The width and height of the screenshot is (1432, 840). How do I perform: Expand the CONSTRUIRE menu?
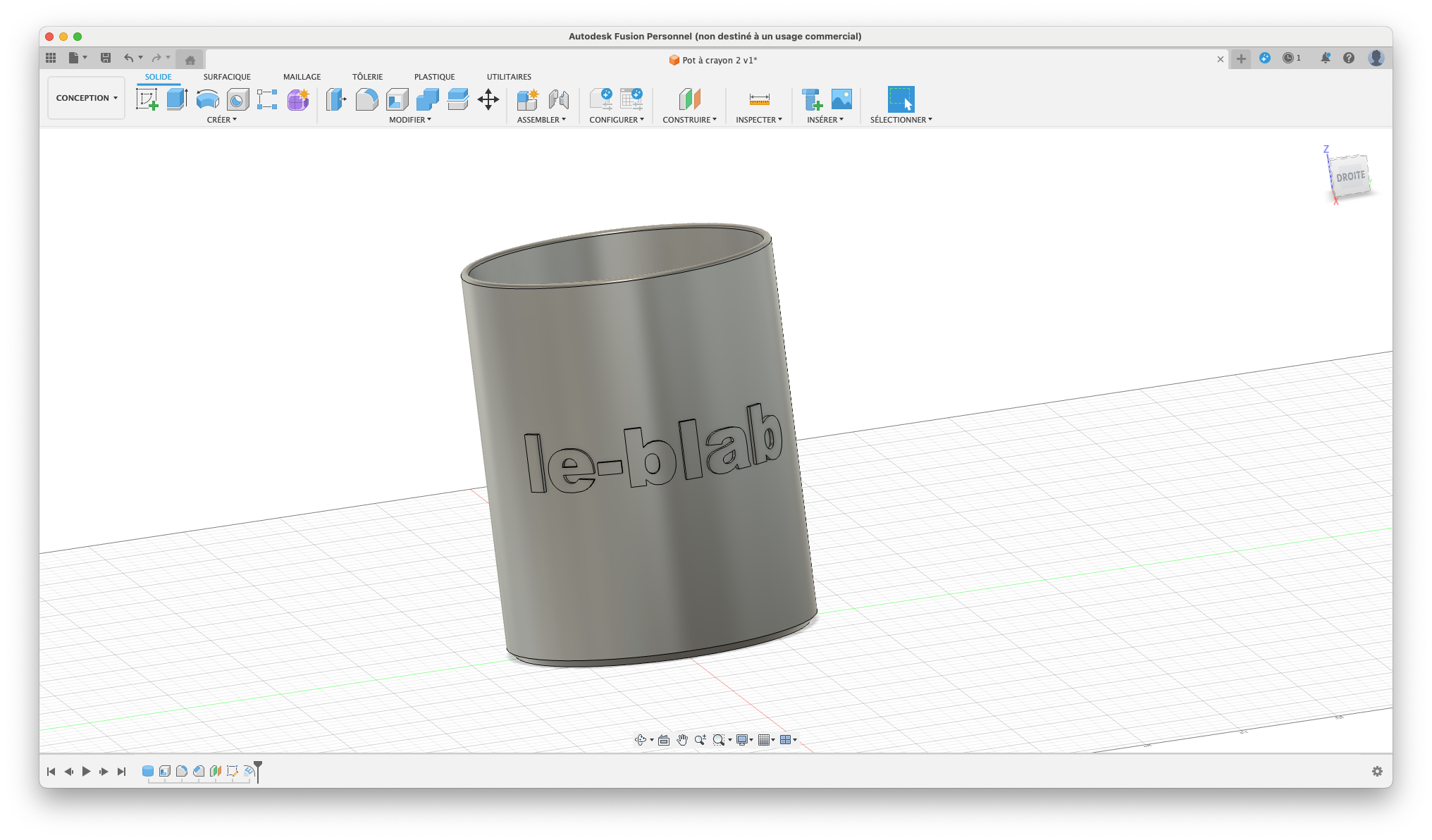coord(689,120)
